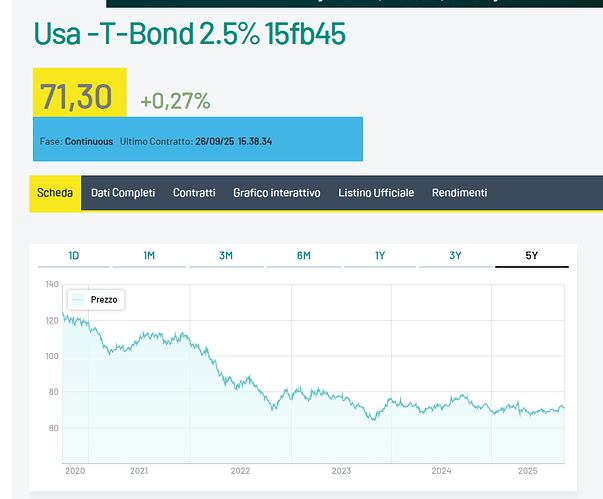603x499 pixels.
Task: Click the 2022 label on chart axis
Action: [240, 470]
